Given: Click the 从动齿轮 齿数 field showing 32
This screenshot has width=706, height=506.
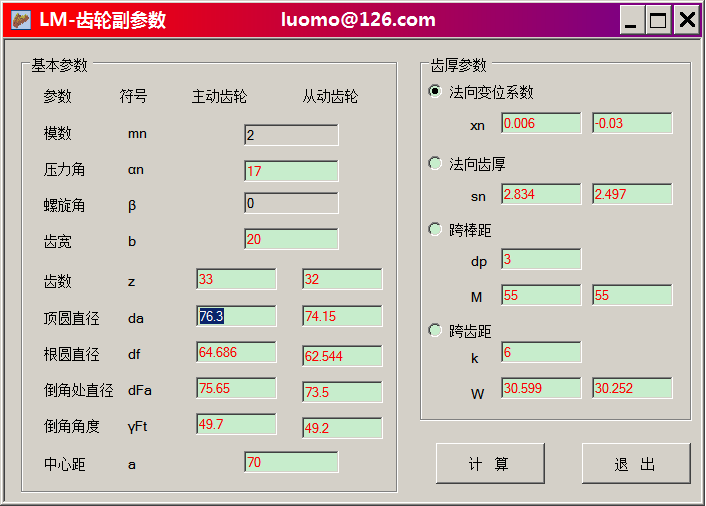Looking at the screenshot, I should pyautogui.click(x=342, y=279).
